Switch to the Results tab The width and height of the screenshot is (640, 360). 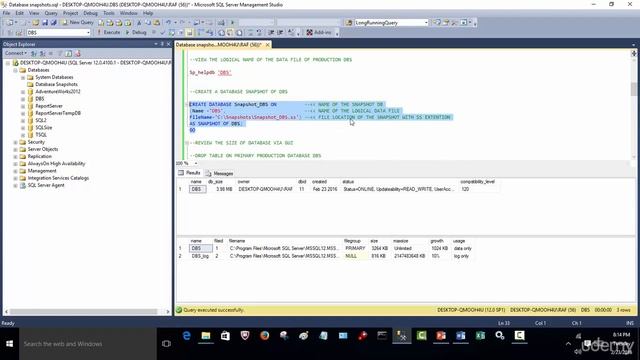click(x=189, y=173)
